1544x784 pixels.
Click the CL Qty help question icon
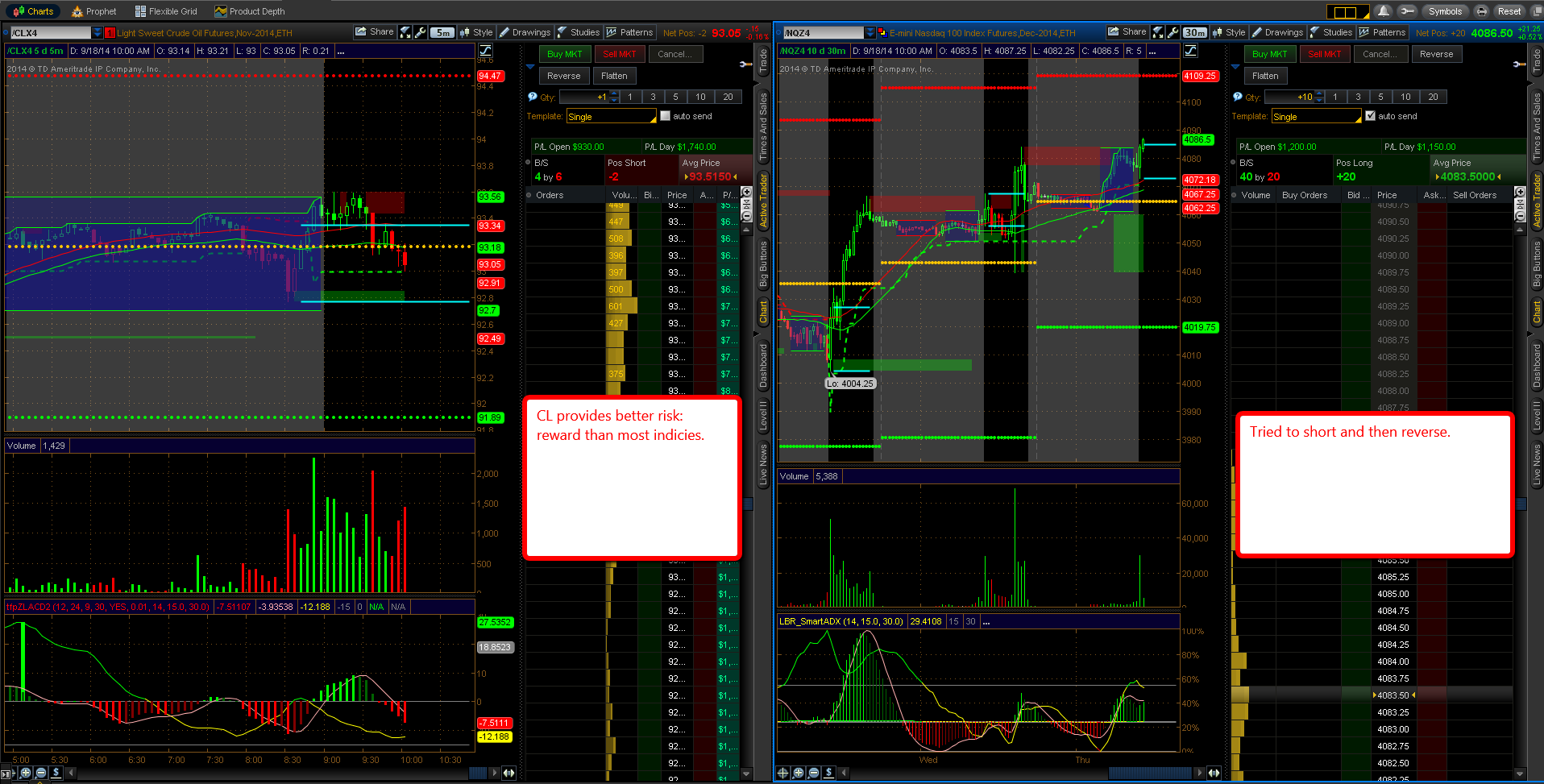click(532, 97)
